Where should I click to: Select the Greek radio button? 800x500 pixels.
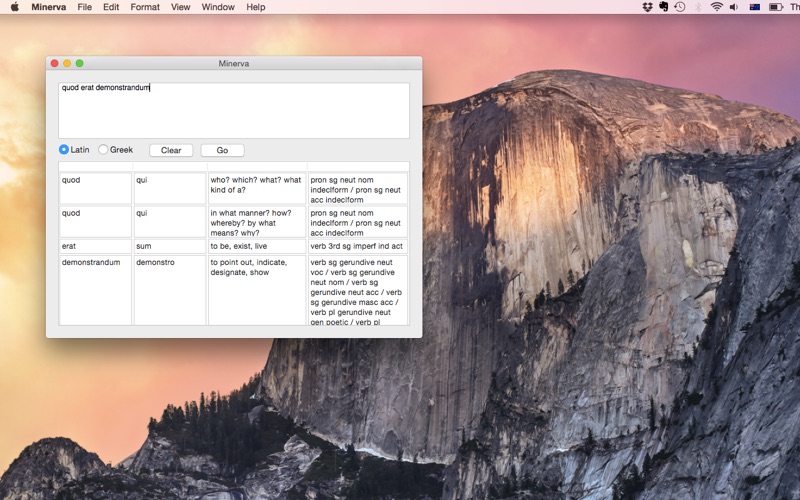click(103, 149)
